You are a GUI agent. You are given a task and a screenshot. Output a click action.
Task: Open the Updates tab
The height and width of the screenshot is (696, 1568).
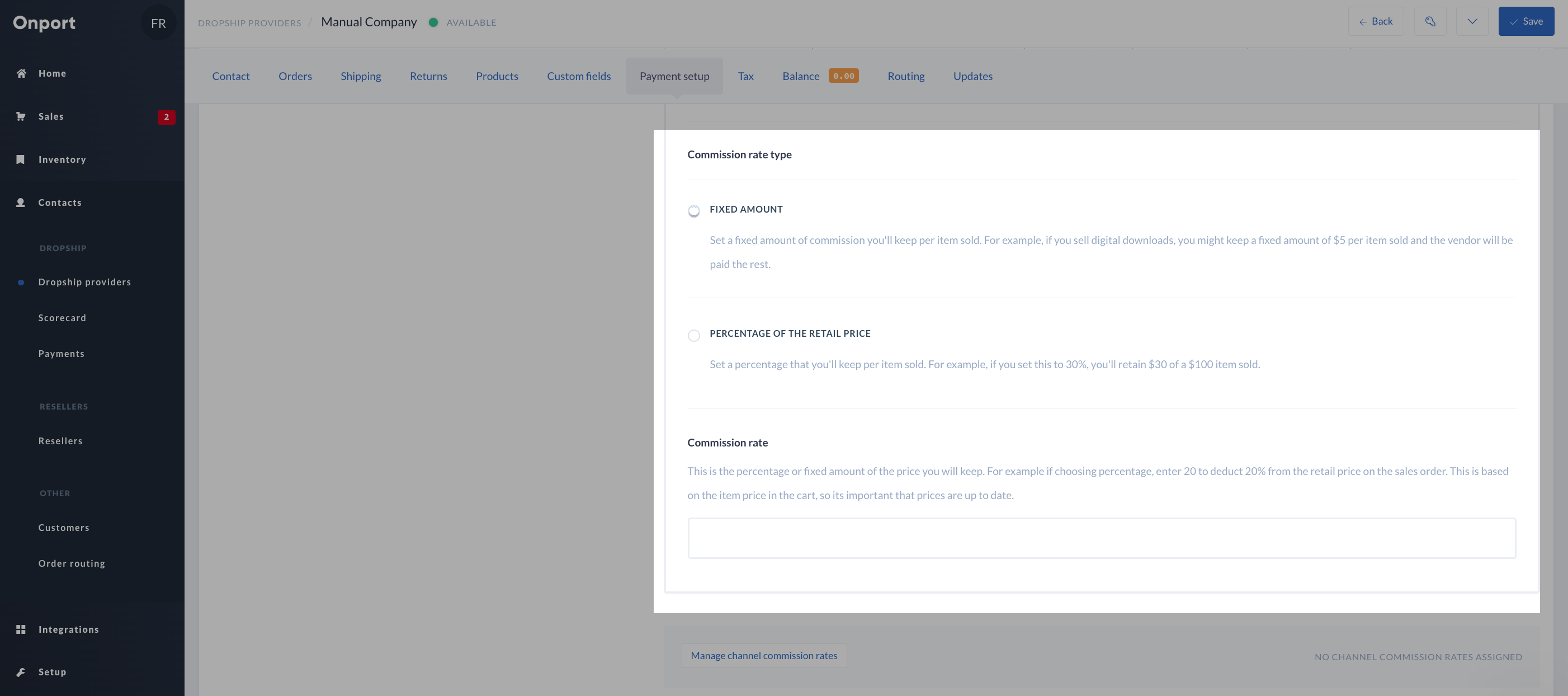(972, 76)
